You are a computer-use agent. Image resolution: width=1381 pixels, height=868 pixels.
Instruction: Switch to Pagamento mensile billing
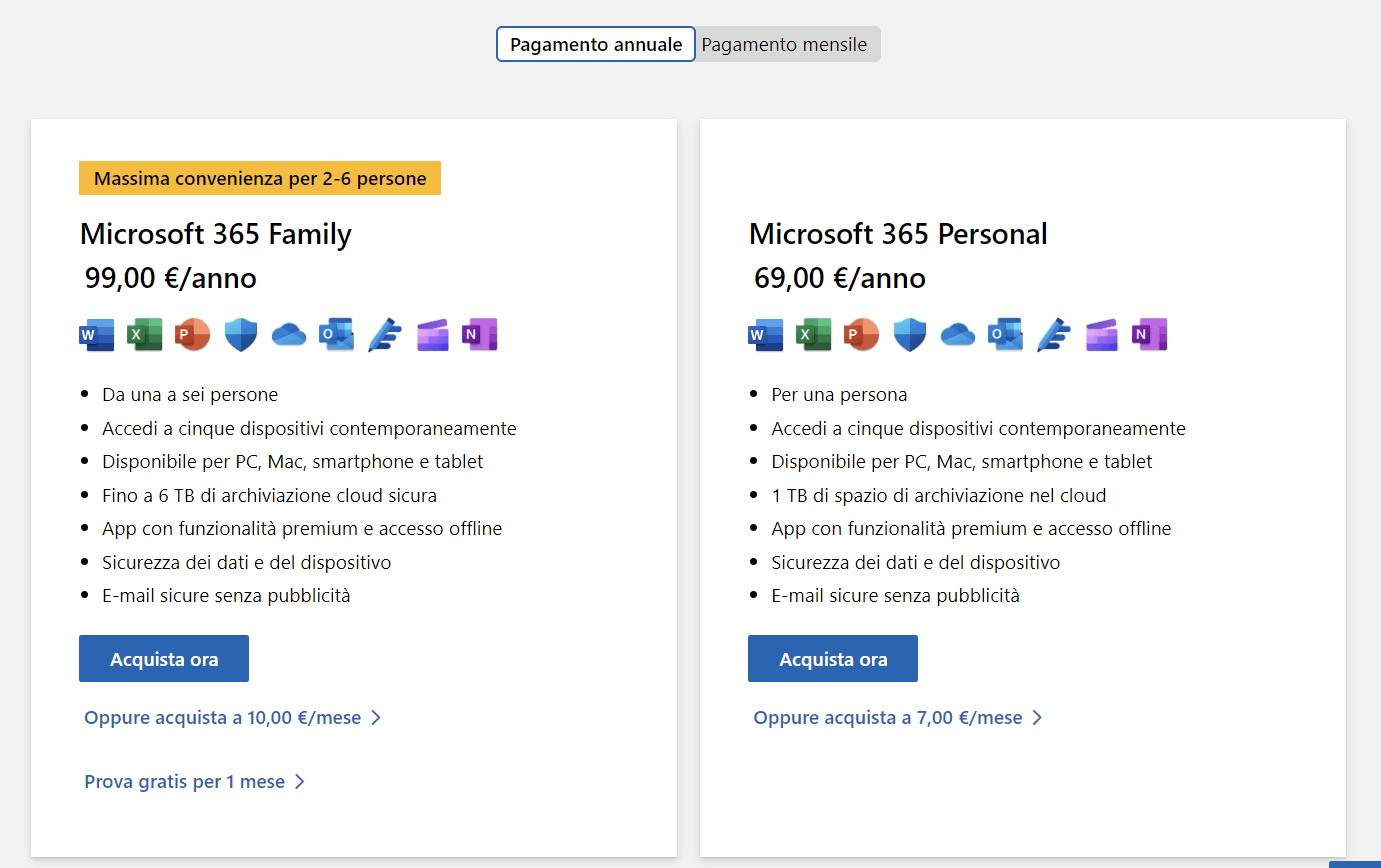click(785, 45)
